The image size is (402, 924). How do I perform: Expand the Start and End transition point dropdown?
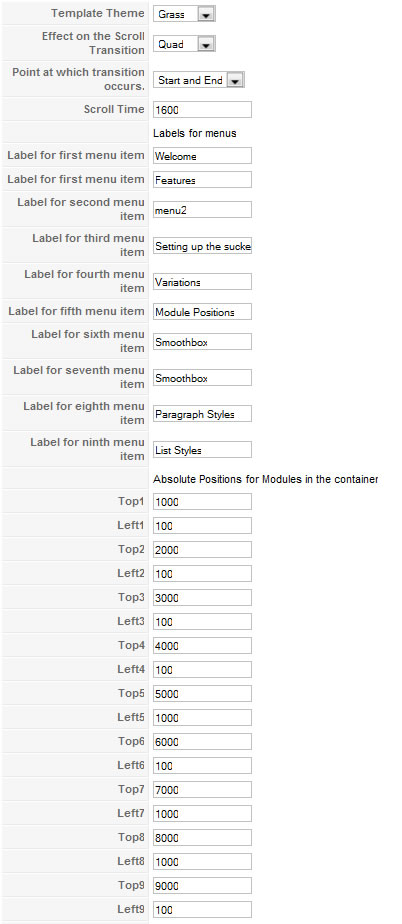199,80
